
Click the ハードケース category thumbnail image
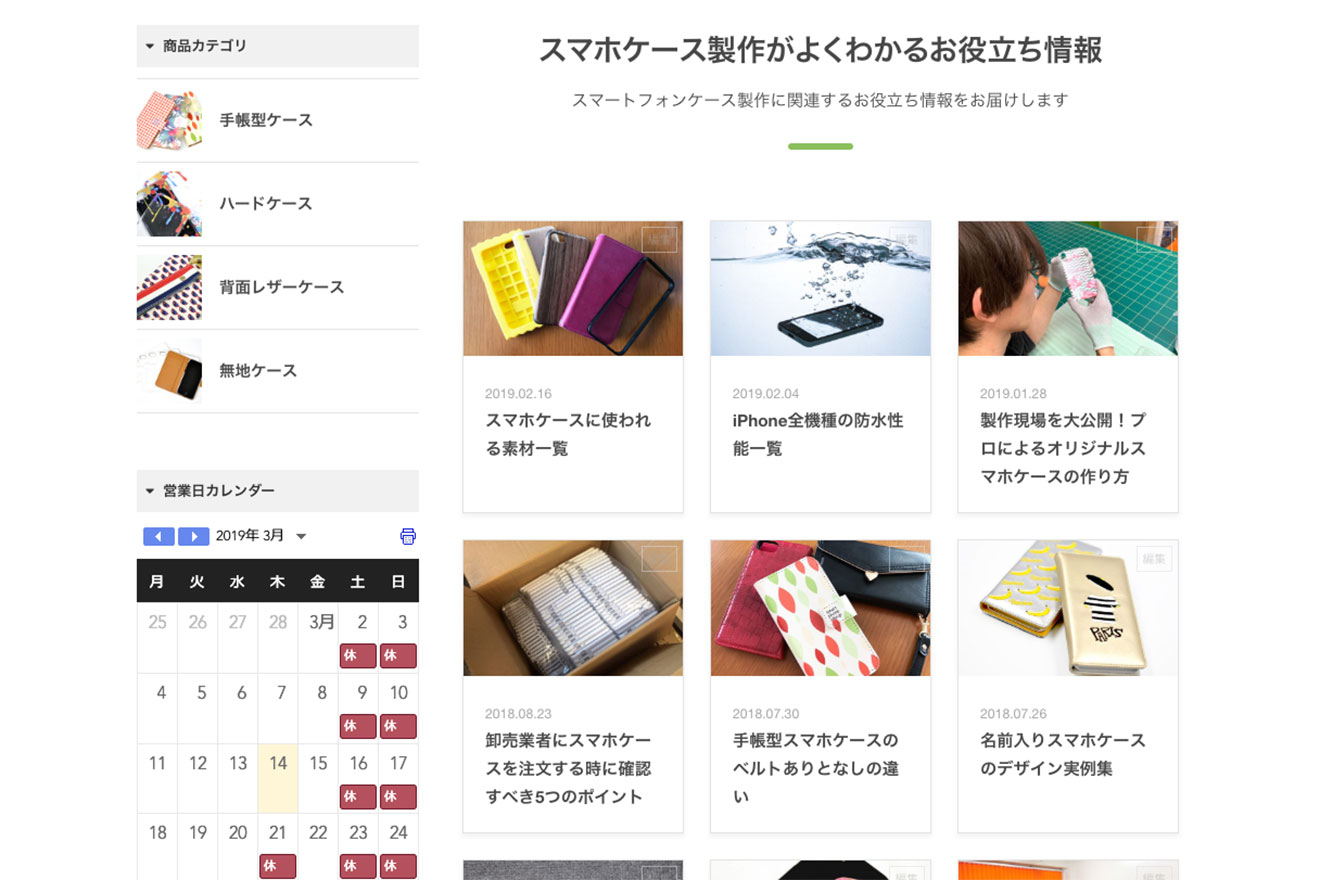[169, 203]
